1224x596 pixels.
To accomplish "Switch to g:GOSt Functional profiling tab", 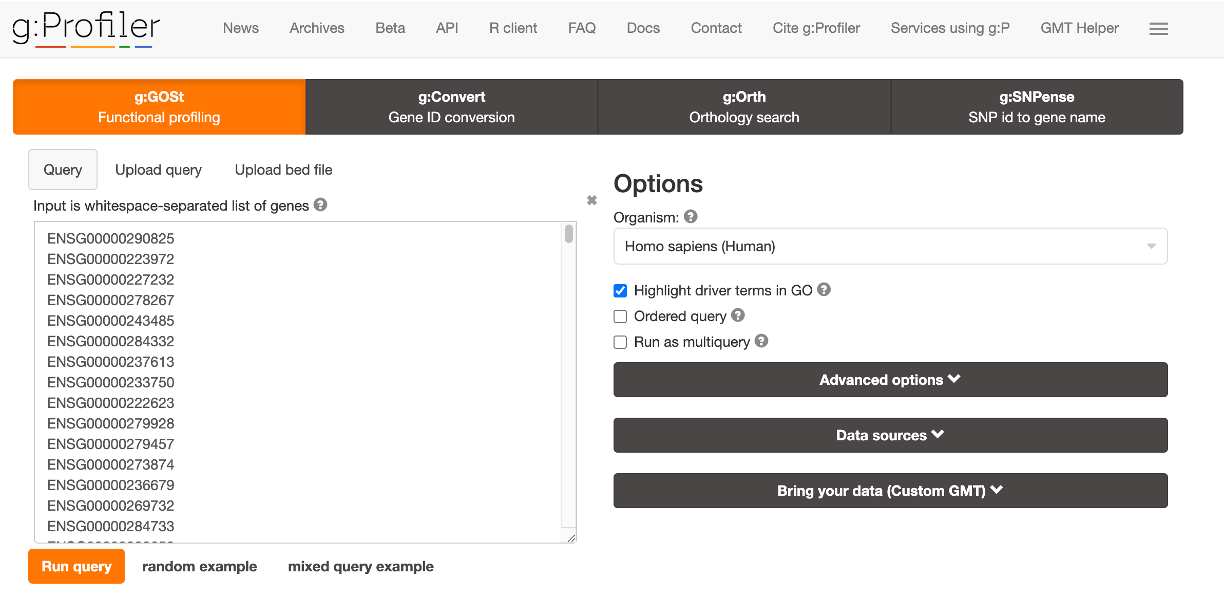I will [159, 107].
